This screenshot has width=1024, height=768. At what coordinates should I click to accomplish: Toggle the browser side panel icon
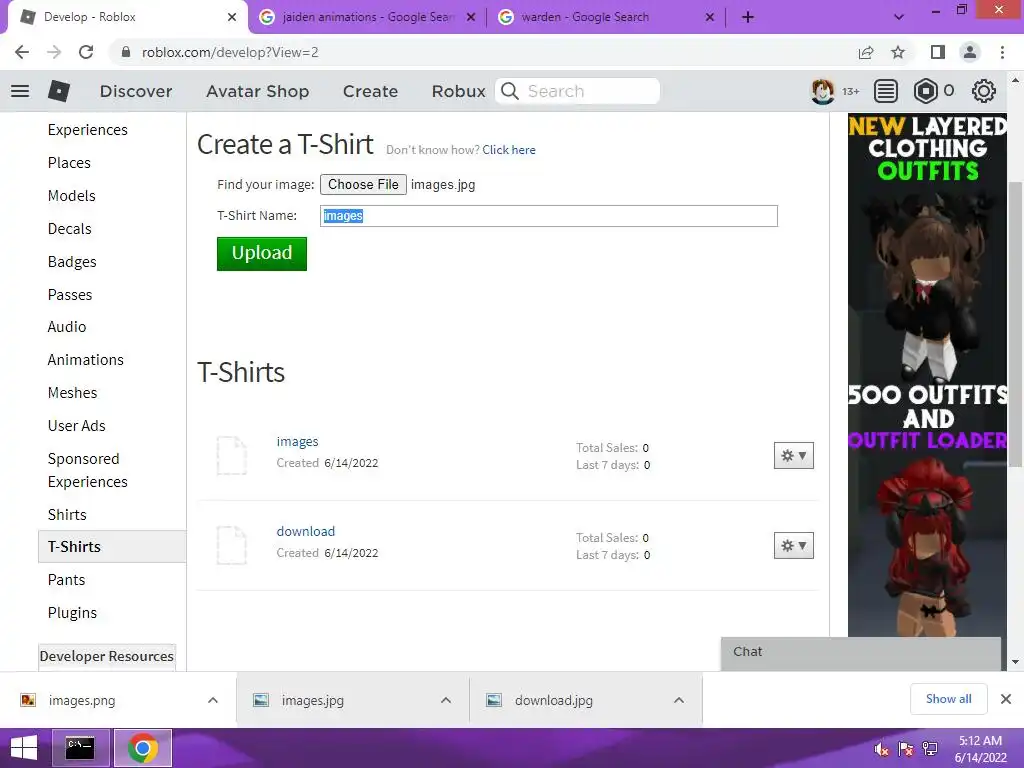[938, 52]
